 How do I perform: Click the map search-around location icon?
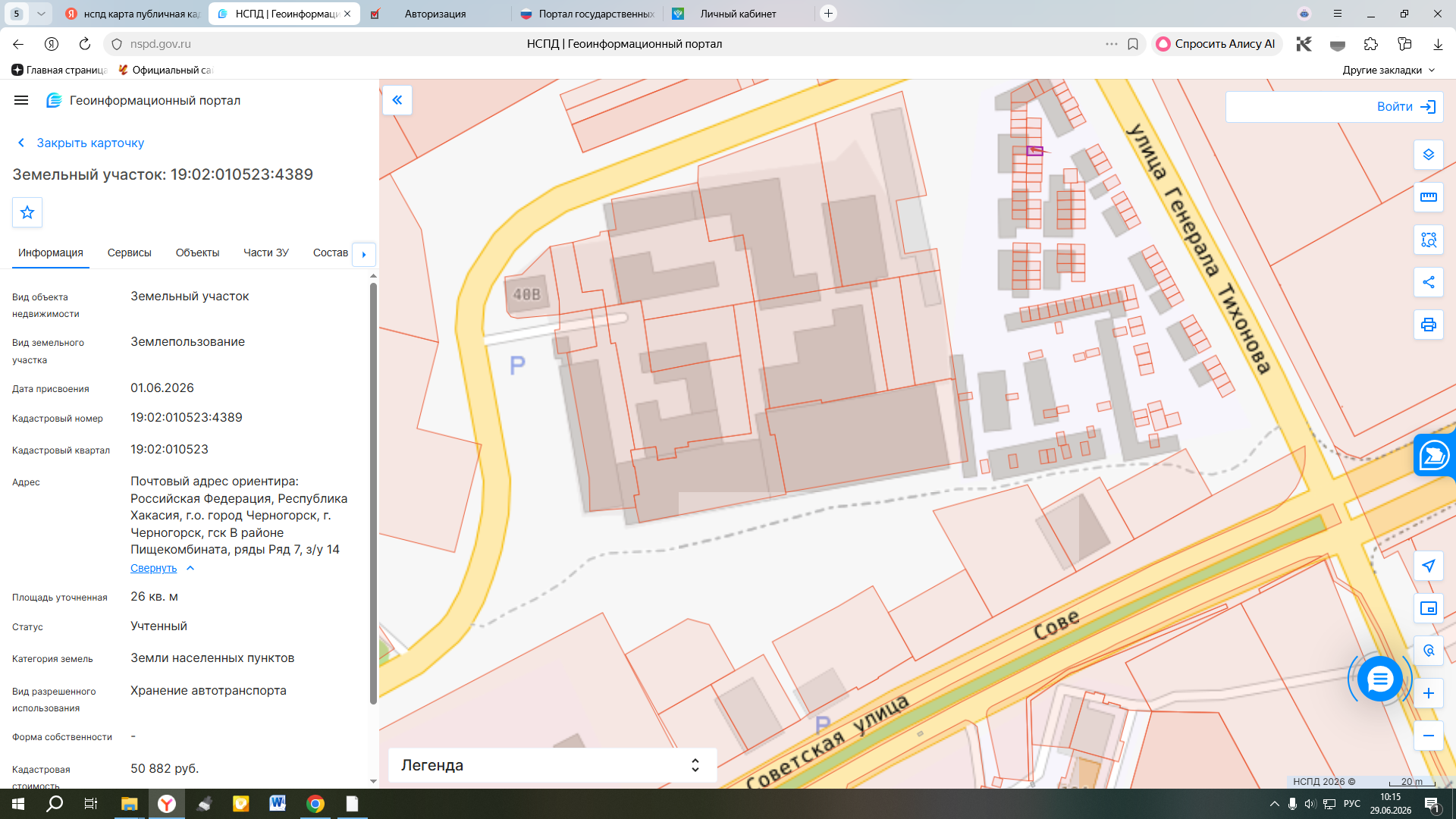point(1429,651)
